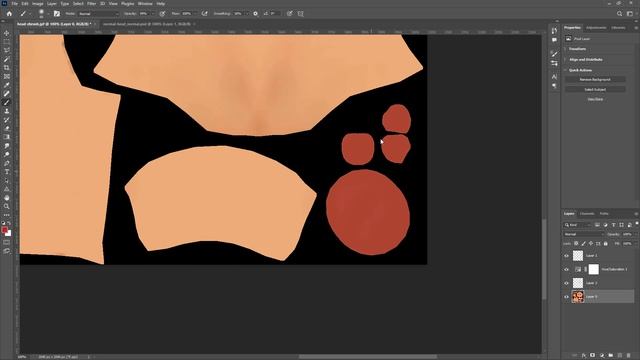Click the Remove Background button

(595, 80)
